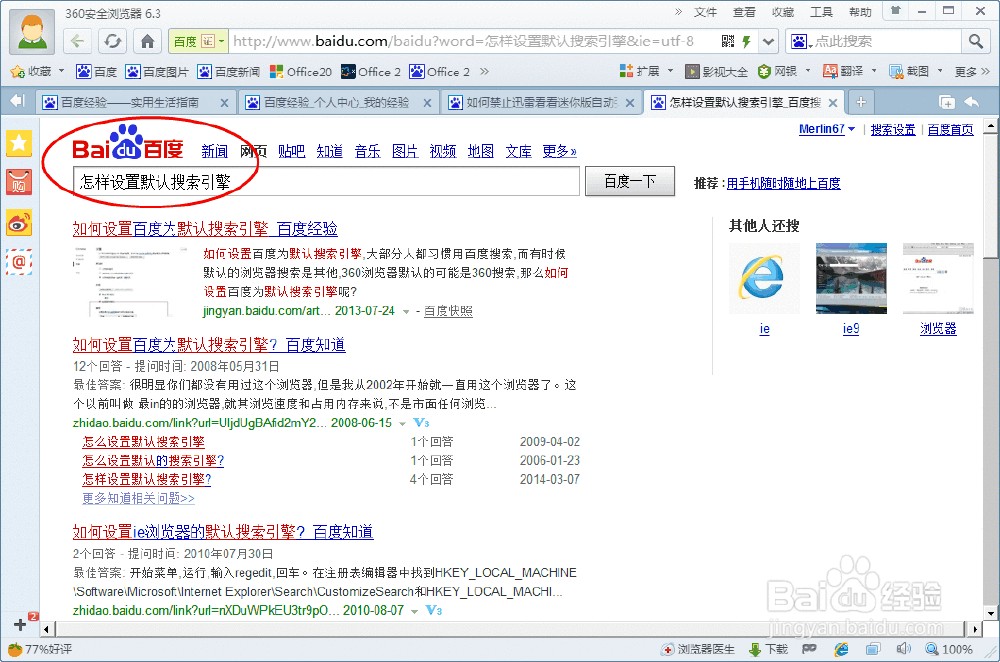The image size is (1000, 662).
Task: Click the search magnifier icon
Action: click(975, 41)
